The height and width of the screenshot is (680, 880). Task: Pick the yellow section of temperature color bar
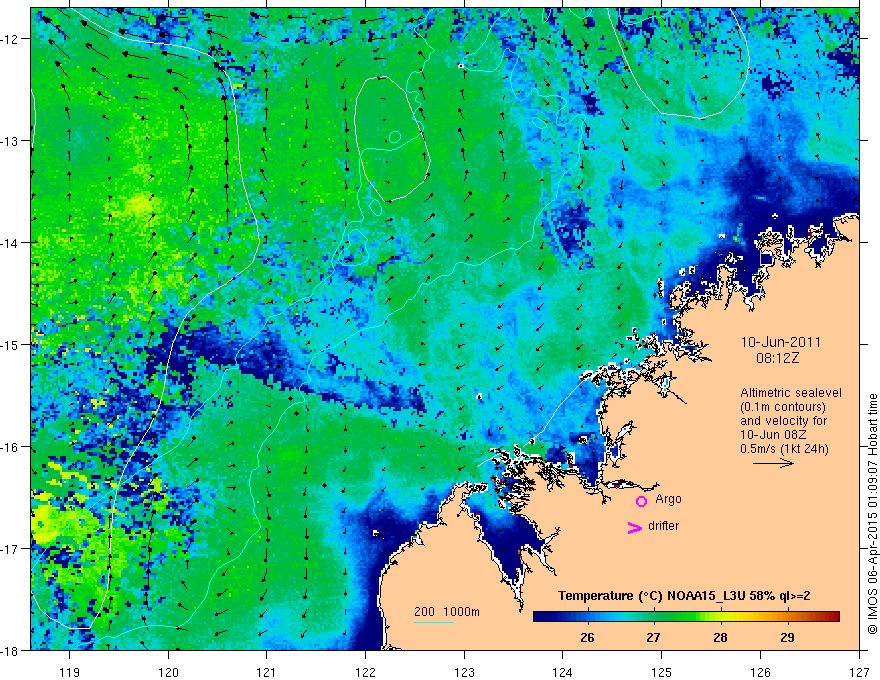click(724, 617)
